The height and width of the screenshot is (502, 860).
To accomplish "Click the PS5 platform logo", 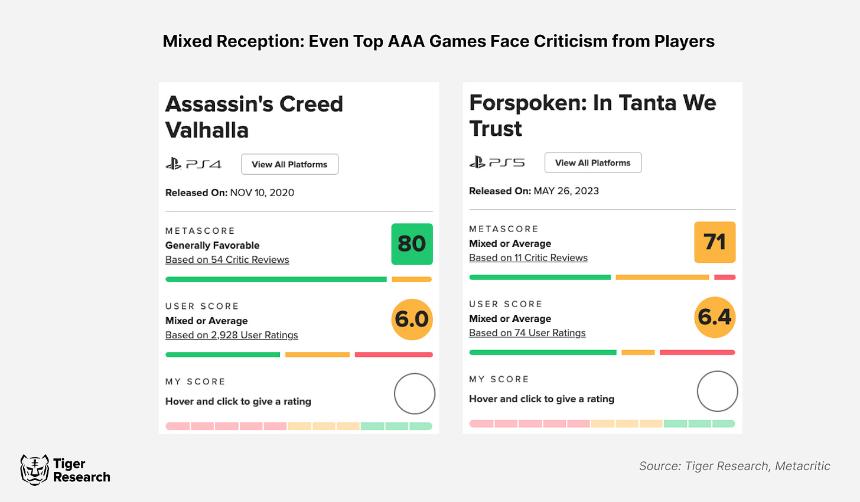I will (497, 162).
